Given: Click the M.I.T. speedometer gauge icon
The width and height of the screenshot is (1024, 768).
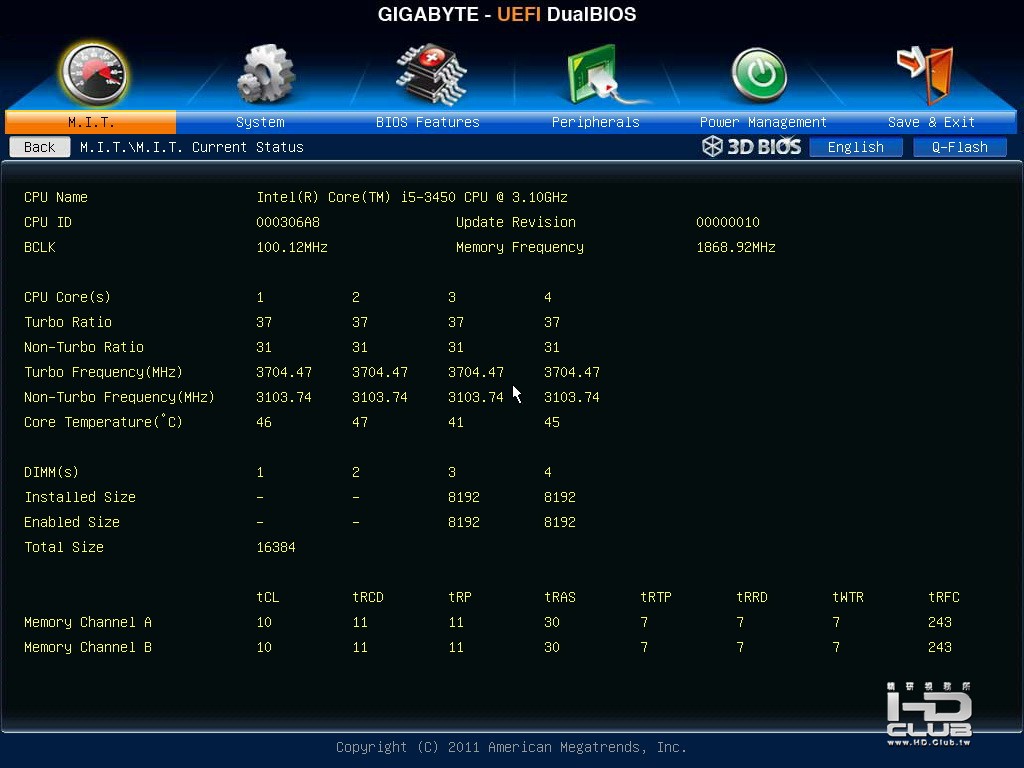Looking at the screenshot, I should click(93, 74).
